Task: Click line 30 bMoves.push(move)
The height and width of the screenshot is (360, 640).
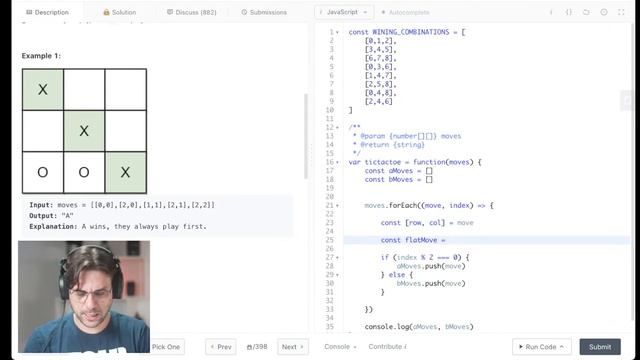Action: 431,283
